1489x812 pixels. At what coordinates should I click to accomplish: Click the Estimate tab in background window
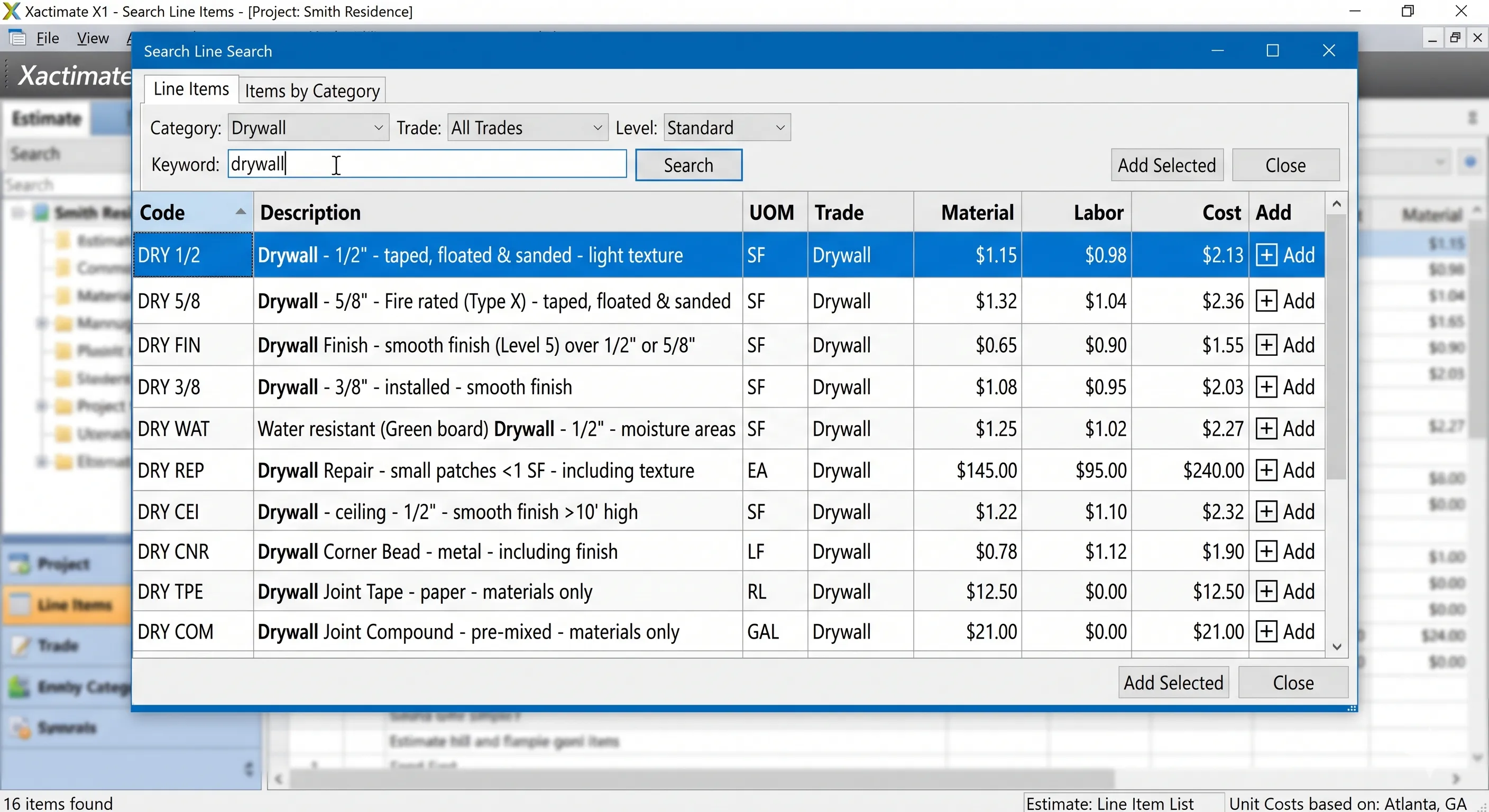tap(46, 118)
